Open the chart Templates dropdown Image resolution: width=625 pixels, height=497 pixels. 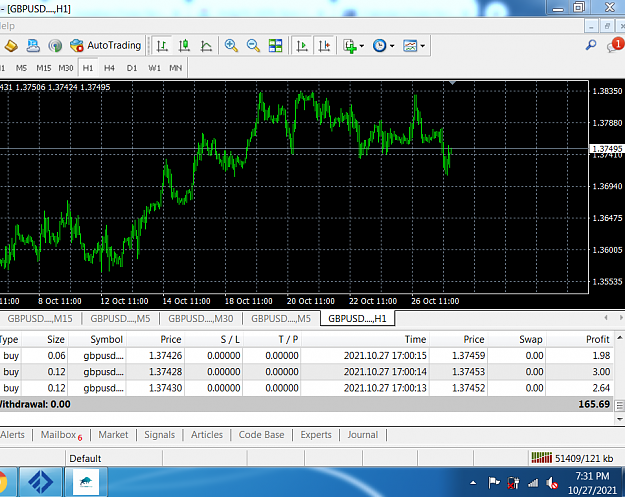pos(414,46)
